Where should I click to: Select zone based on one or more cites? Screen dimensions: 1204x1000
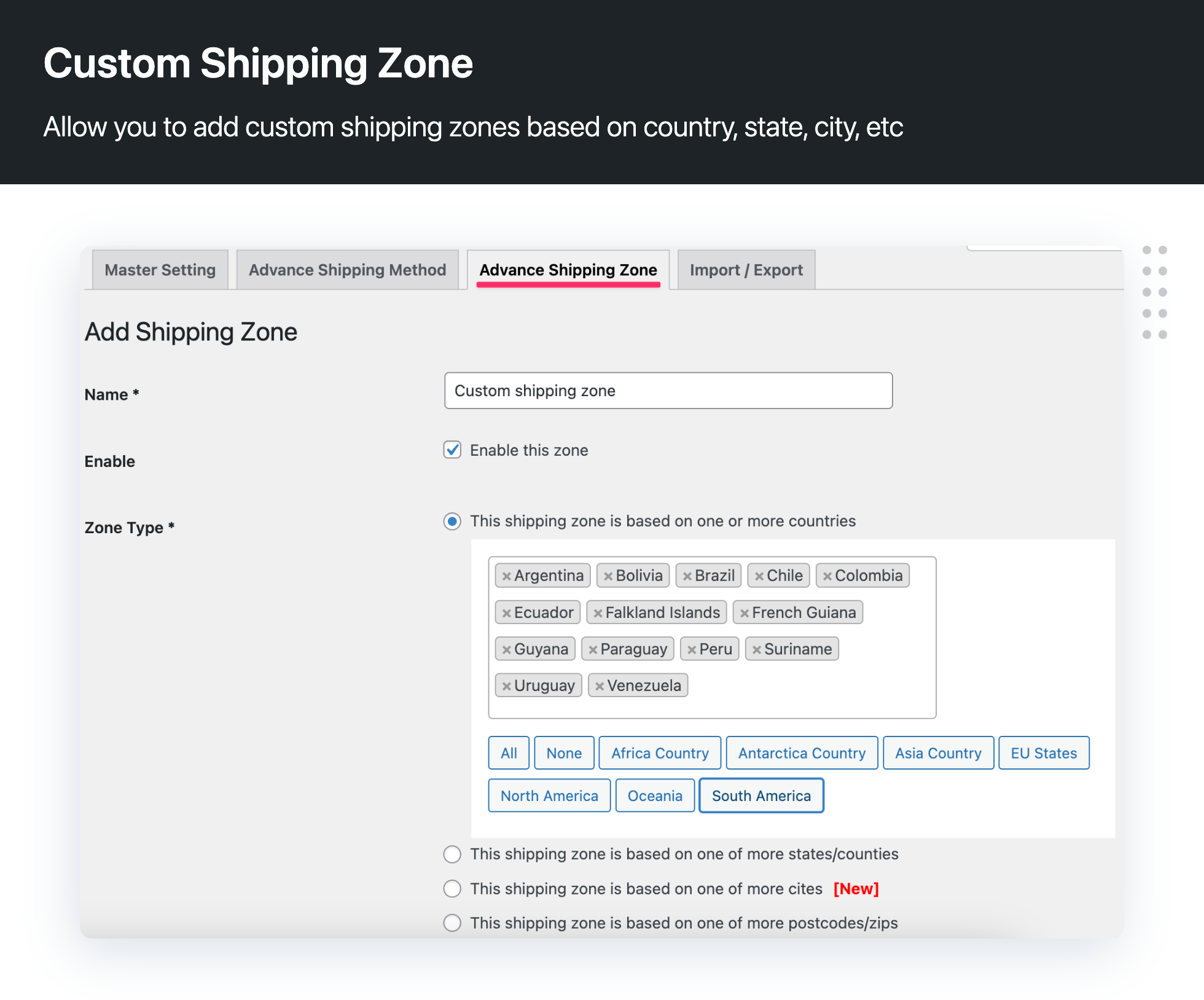452,889
